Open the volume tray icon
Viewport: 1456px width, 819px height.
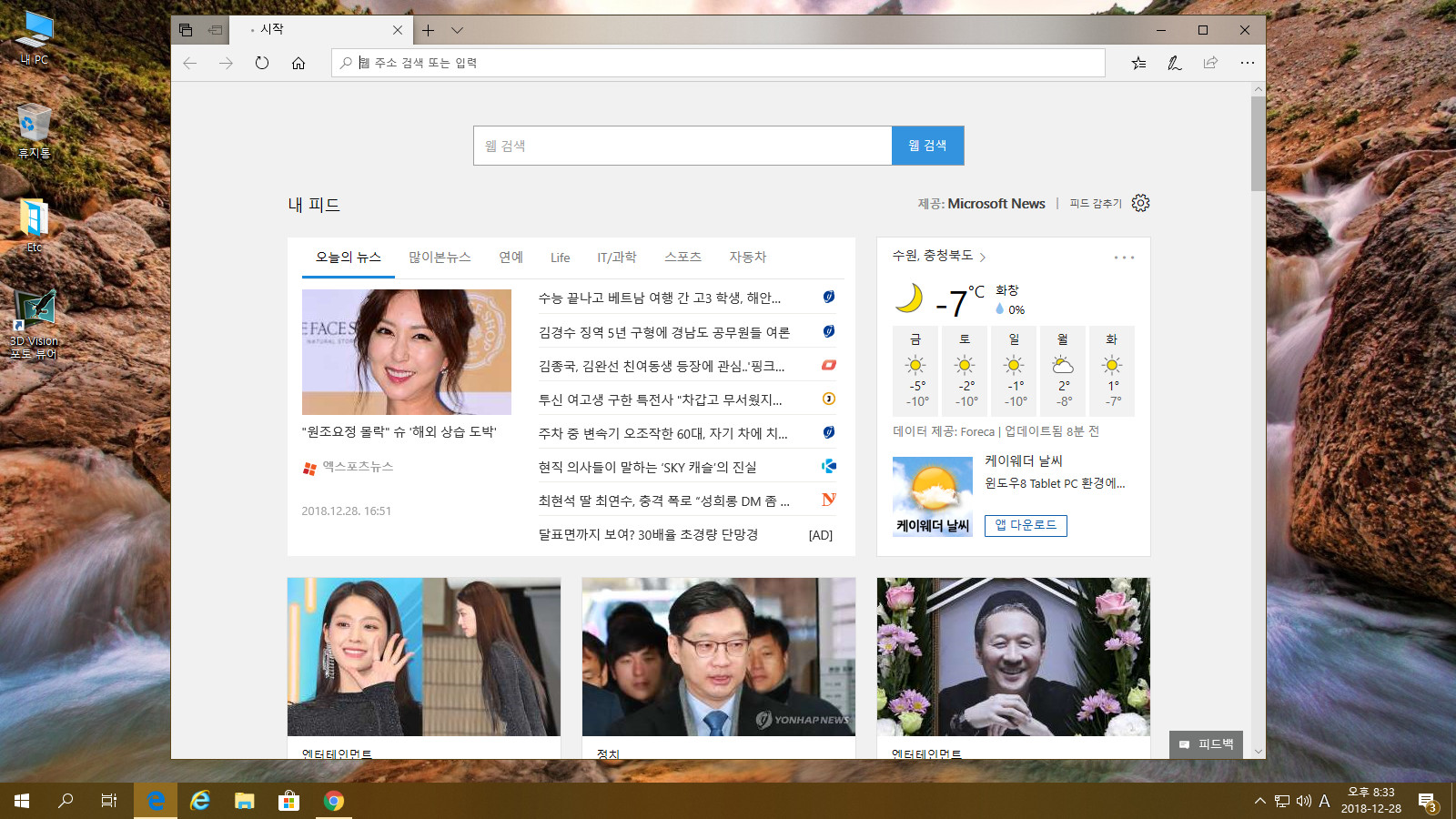click(1303, 801)
